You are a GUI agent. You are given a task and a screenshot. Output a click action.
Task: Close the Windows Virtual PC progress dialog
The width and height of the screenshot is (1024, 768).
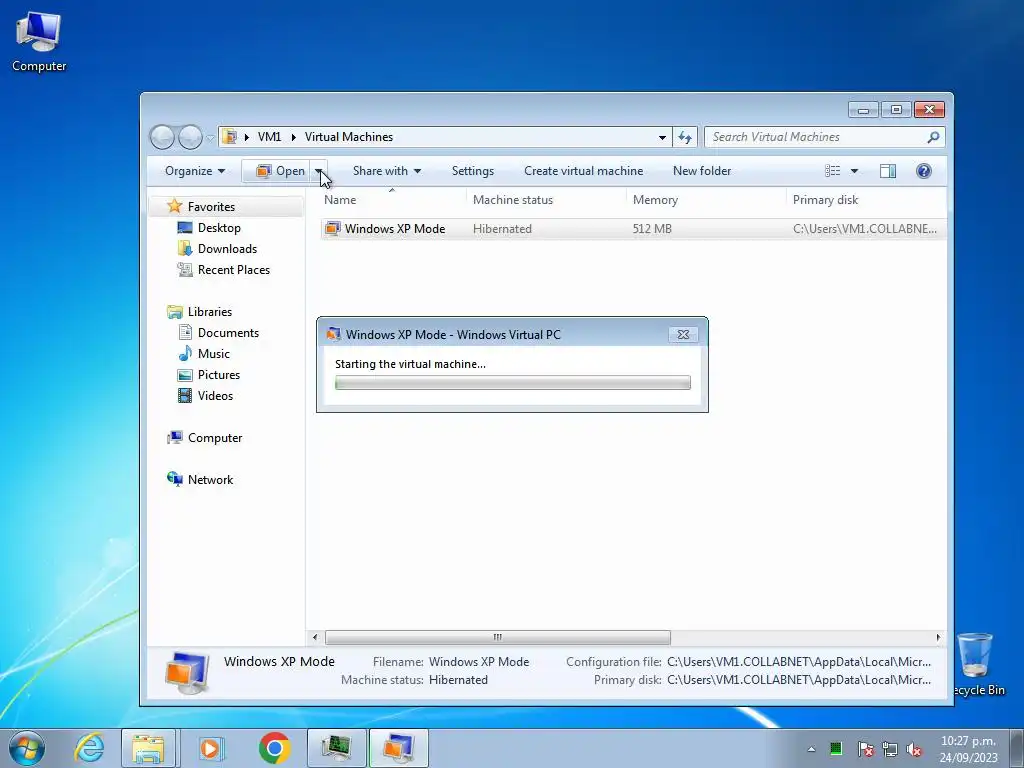[683, 334]
